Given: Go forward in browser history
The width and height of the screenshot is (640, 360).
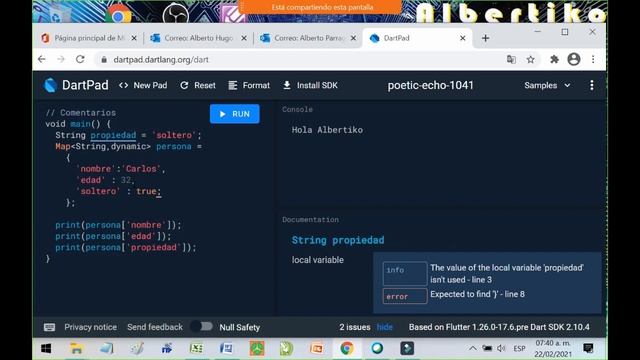Looking at the screenshot, I should (x=61, y=60).
